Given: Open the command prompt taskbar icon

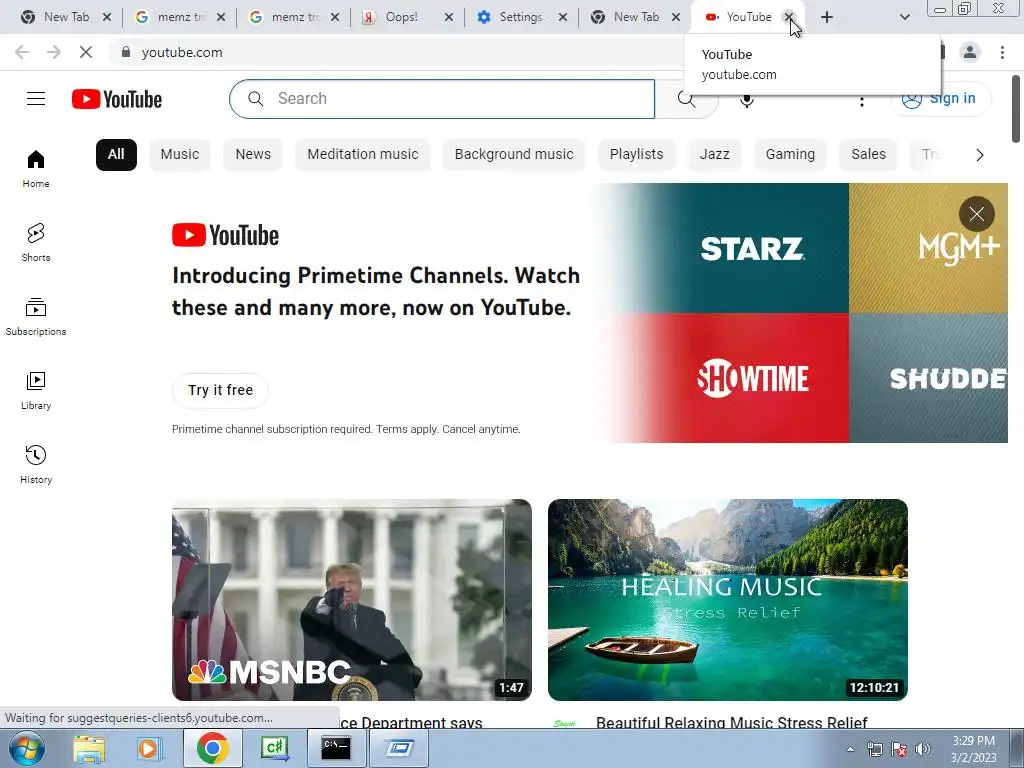Looking at the screenshot, I should 336,748.
